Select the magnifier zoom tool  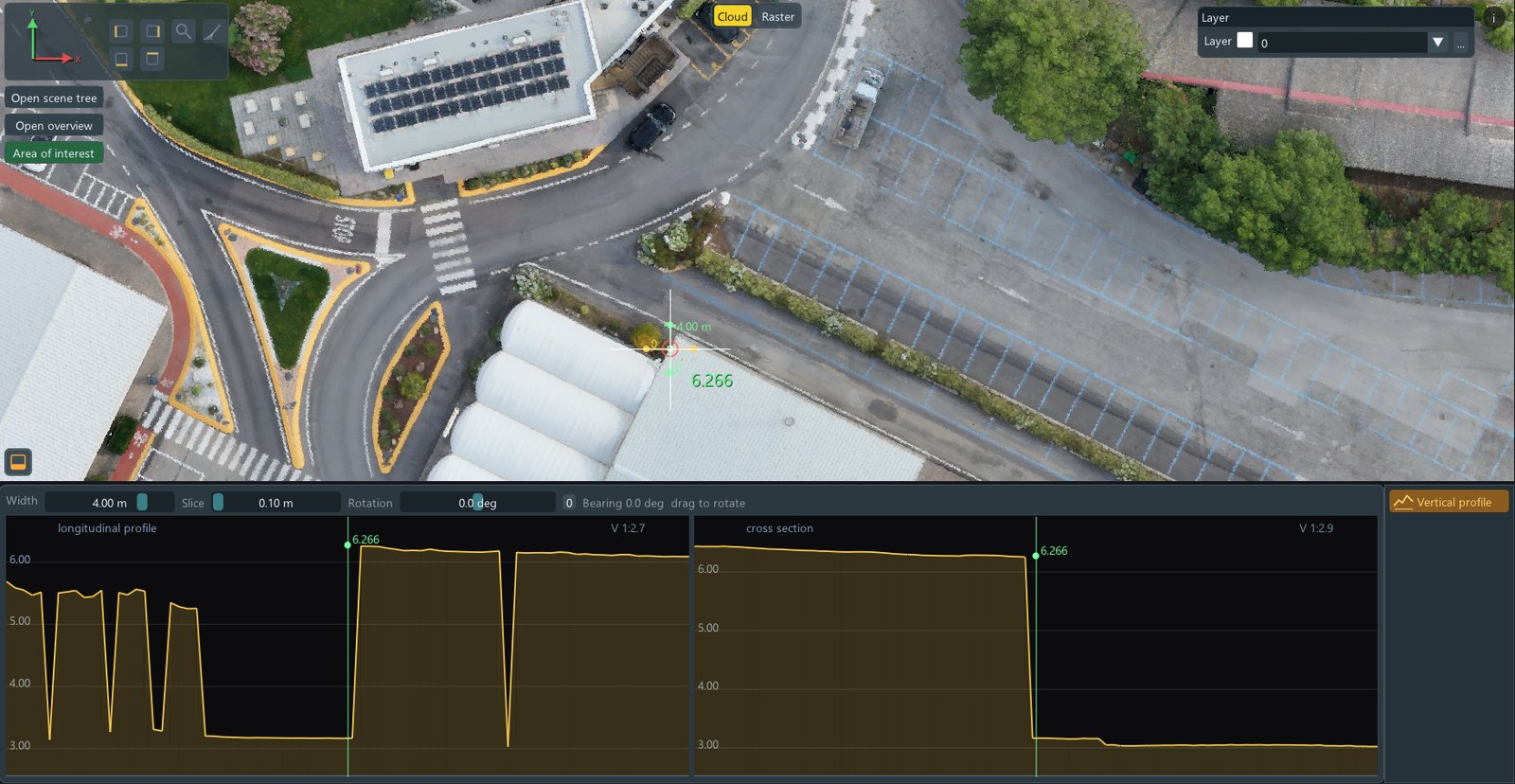click(184, 31)
